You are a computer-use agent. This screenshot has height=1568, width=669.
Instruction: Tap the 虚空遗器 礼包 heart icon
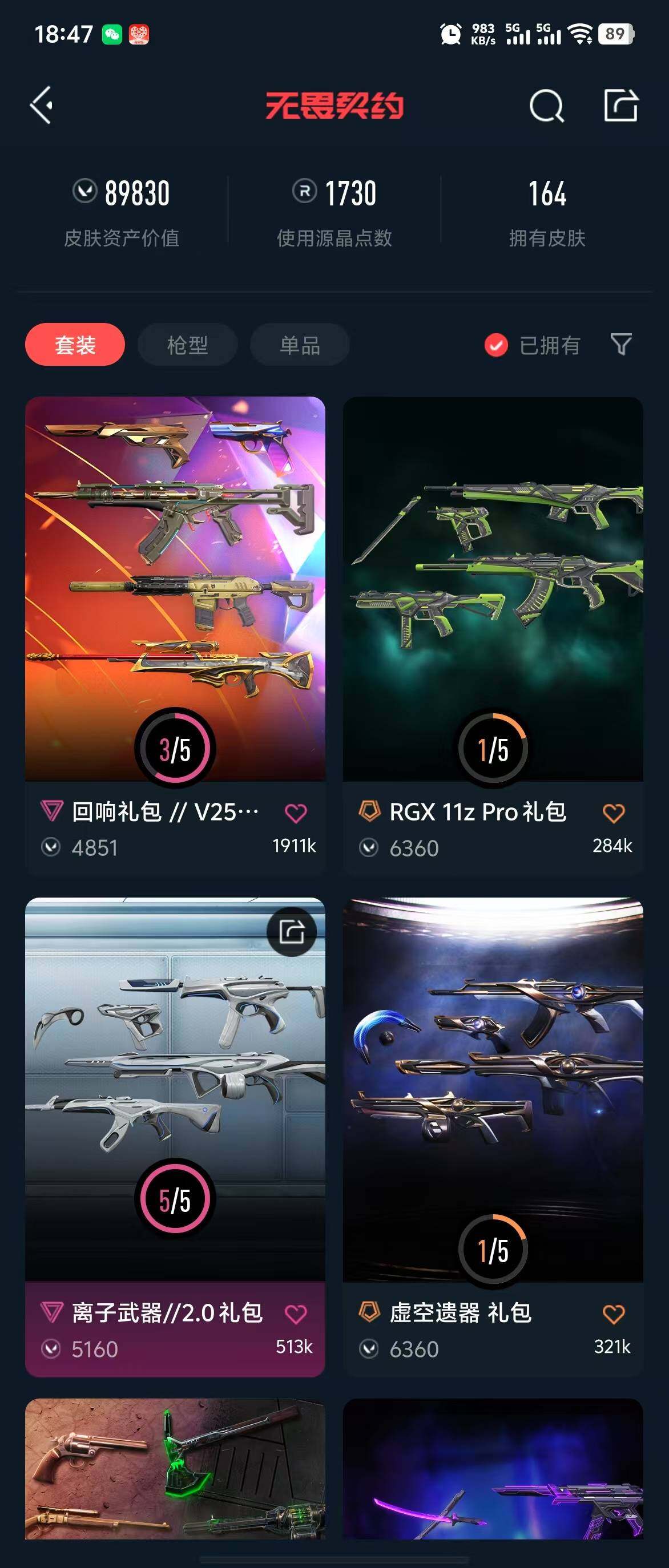(614, 1314)
